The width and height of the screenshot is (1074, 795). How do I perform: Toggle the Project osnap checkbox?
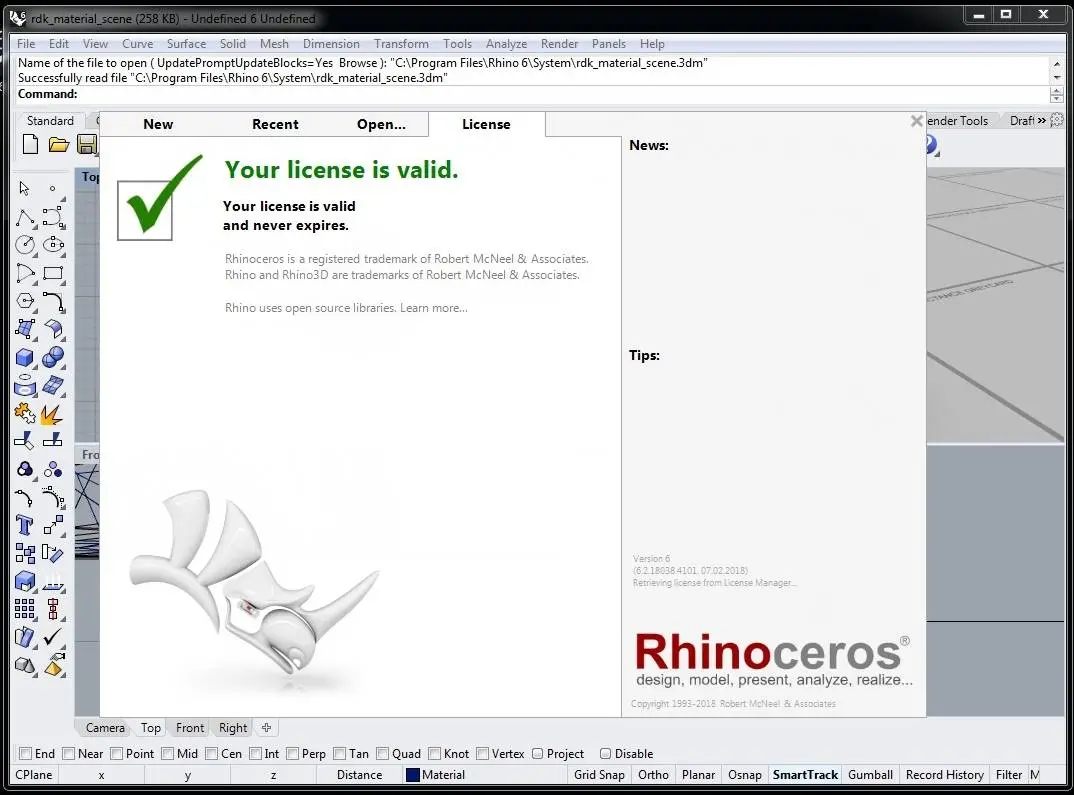538,754
